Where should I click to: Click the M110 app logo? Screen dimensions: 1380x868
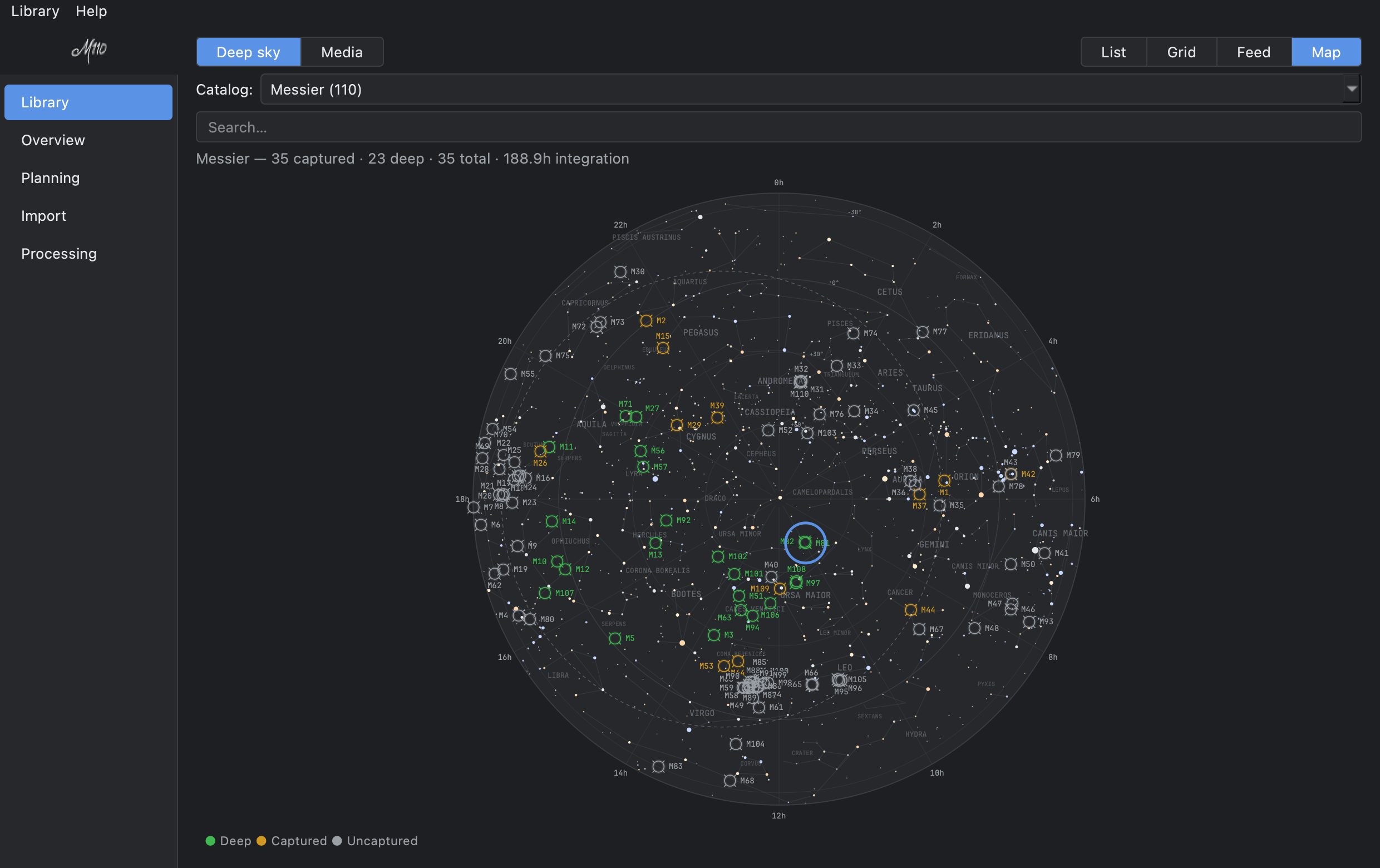click(x=89, y=51)
